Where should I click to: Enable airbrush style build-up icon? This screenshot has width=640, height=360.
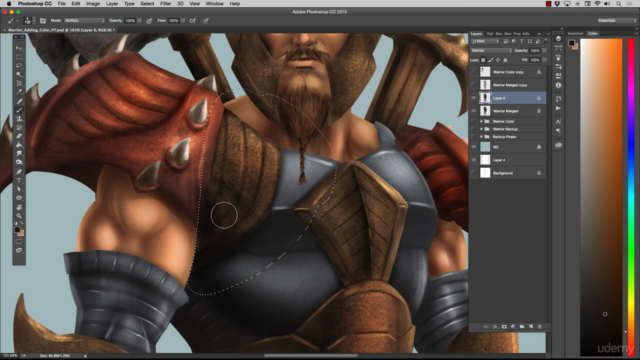(x=193, y=20)
